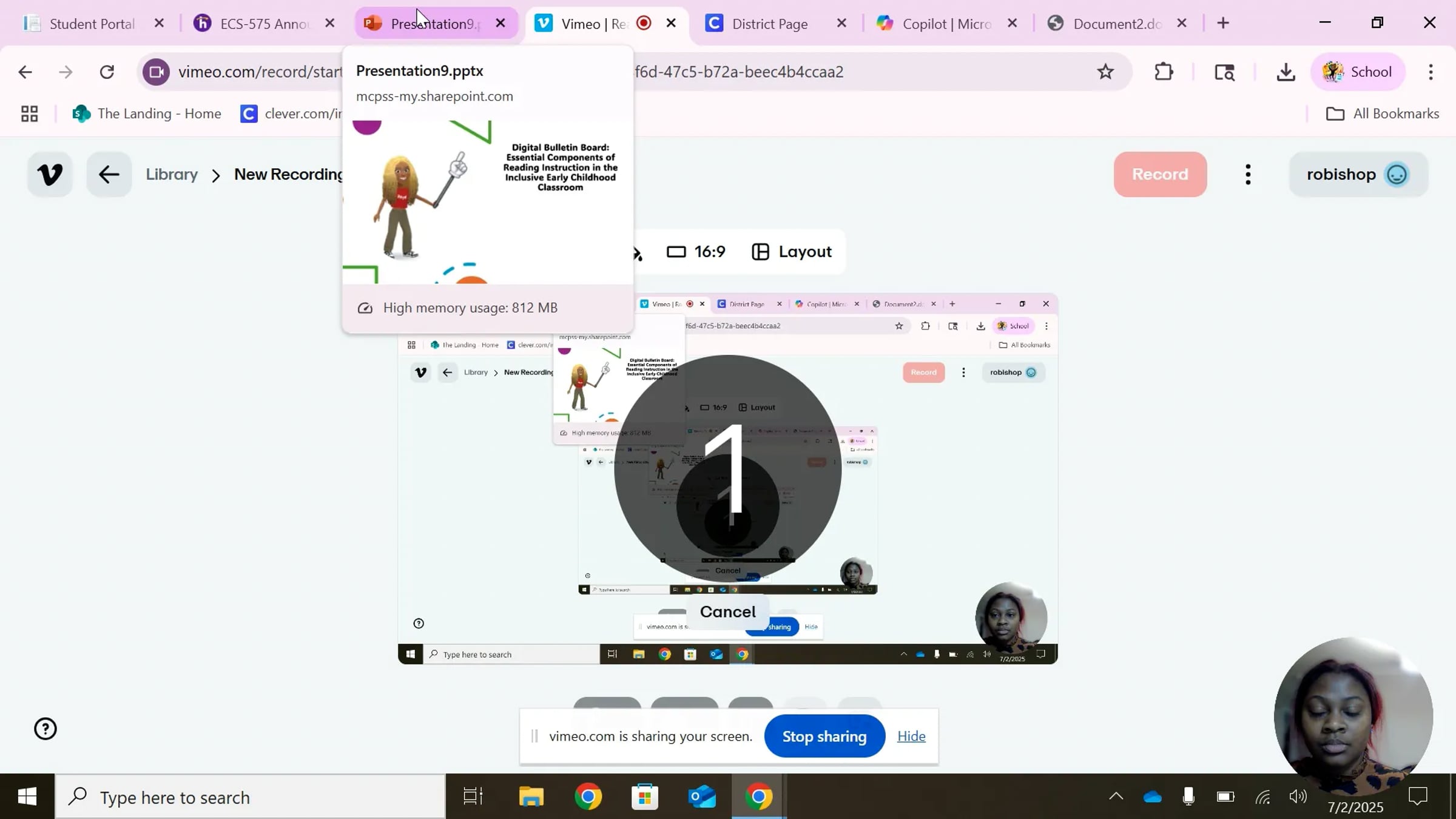Switch to the Document2 tab
1456x819 pixels.
click(1116, 24)
